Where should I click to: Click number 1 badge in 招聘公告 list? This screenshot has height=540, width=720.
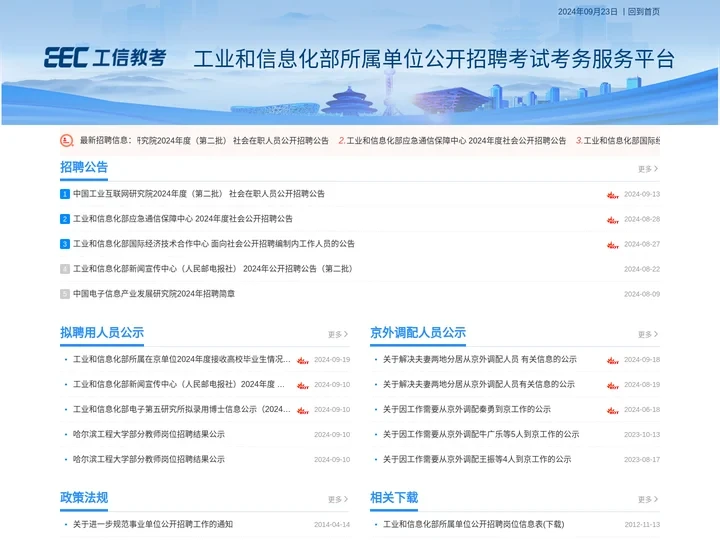click(x=65, y=194)
